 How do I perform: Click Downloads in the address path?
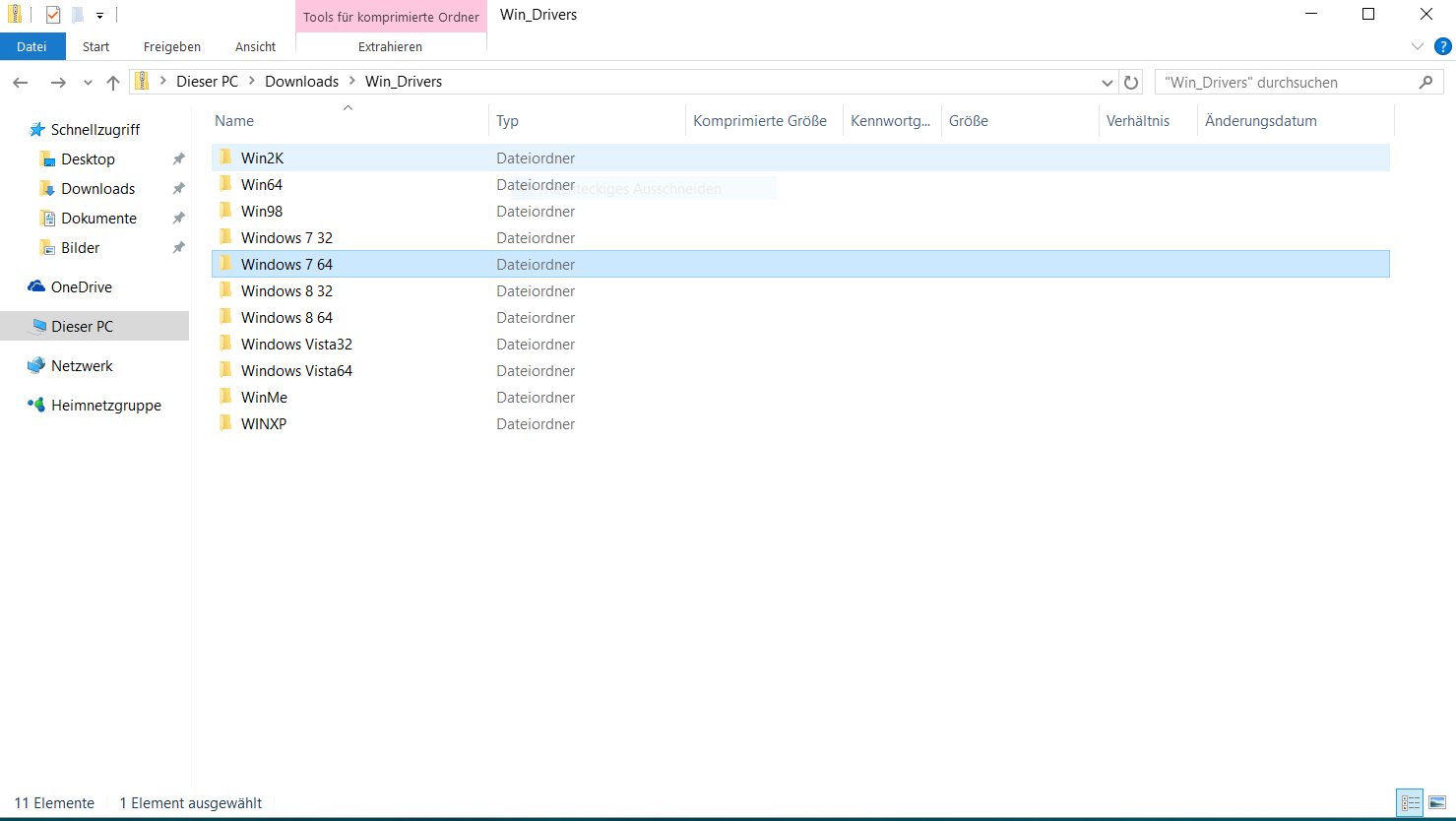click(301, 82)
